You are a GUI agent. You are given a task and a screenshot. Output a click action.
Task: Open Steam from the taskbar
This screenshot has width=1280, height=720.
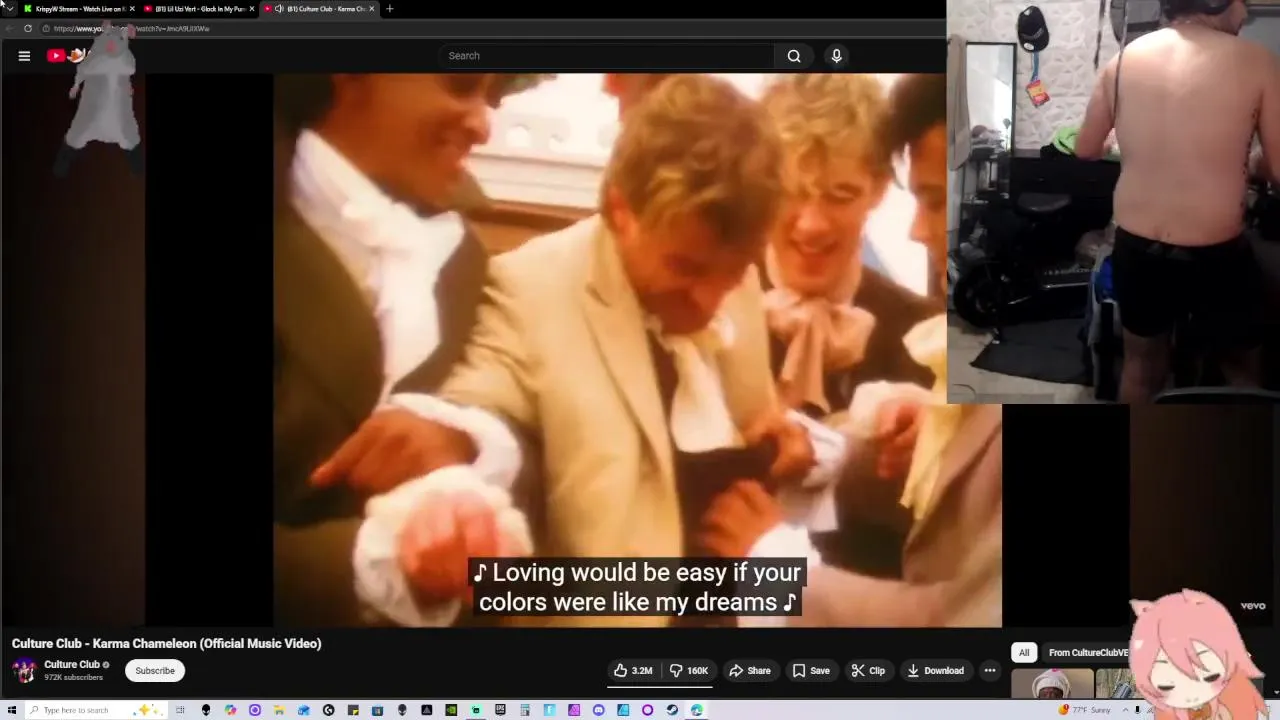tap(672, 710)
